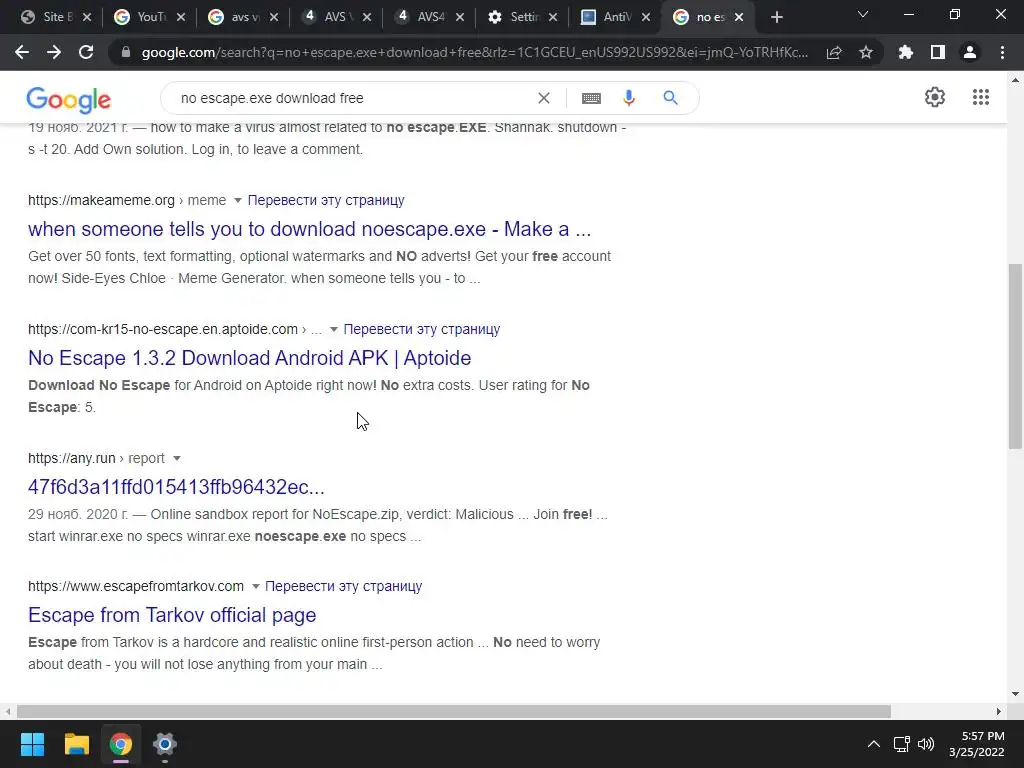Screen dimensions: 1024x768
Task: Switch to the 'avs v' Google tab
Action: [x=234, y=17]
